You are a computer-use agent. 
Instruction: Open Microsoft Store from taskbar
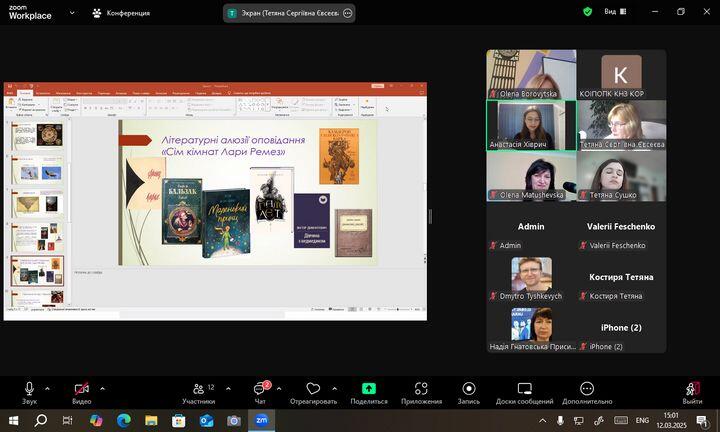(179, 420)
